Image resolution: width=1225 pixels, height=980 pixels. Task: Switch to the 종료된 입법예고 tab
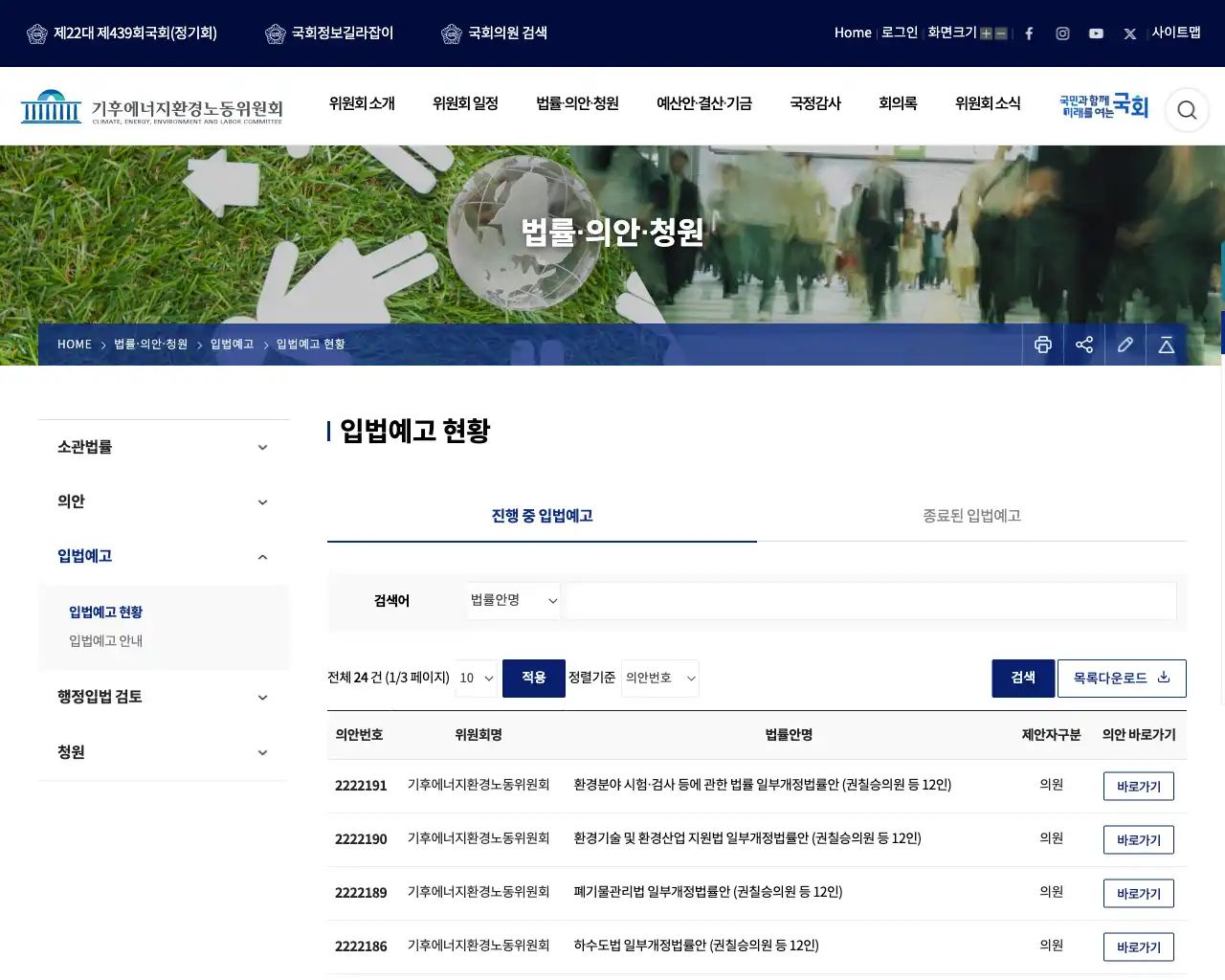coord(971,516)
